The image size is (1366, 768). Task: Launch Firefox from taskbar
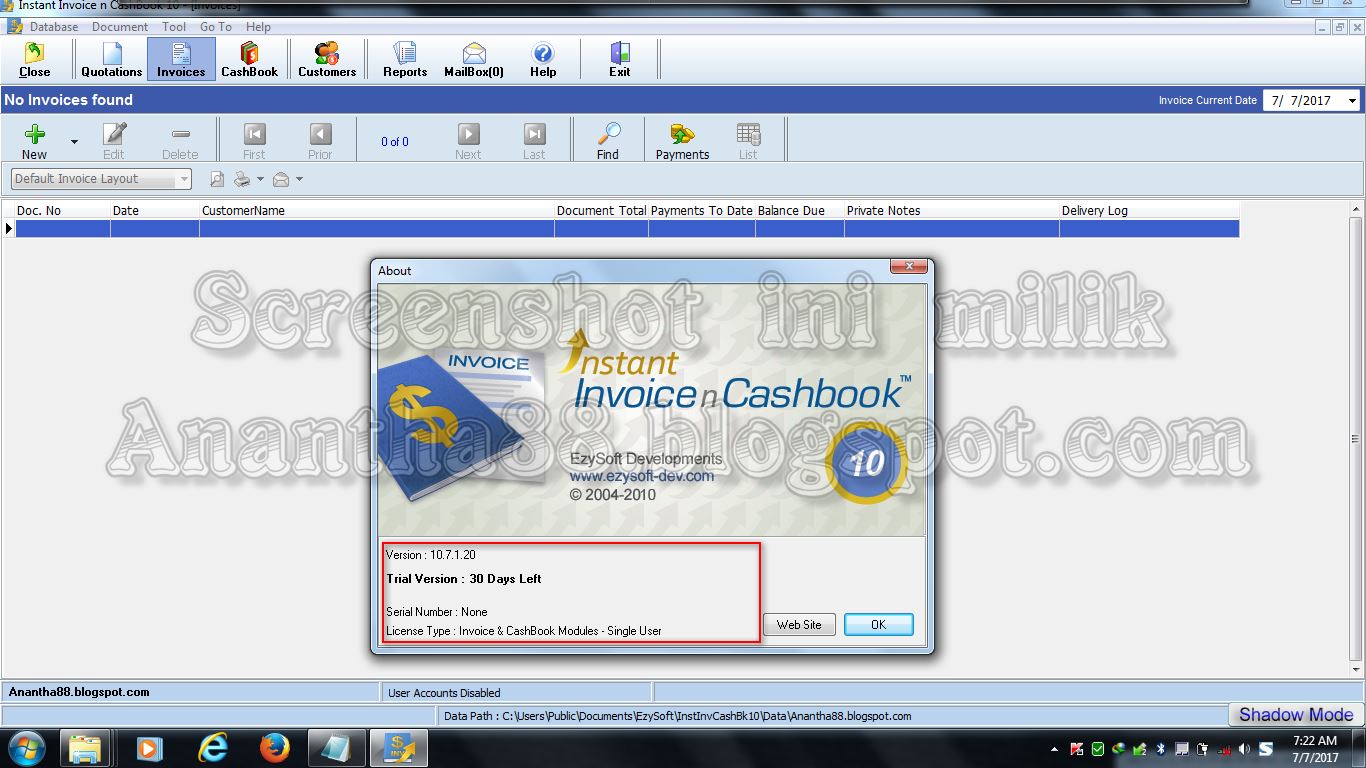274,748
